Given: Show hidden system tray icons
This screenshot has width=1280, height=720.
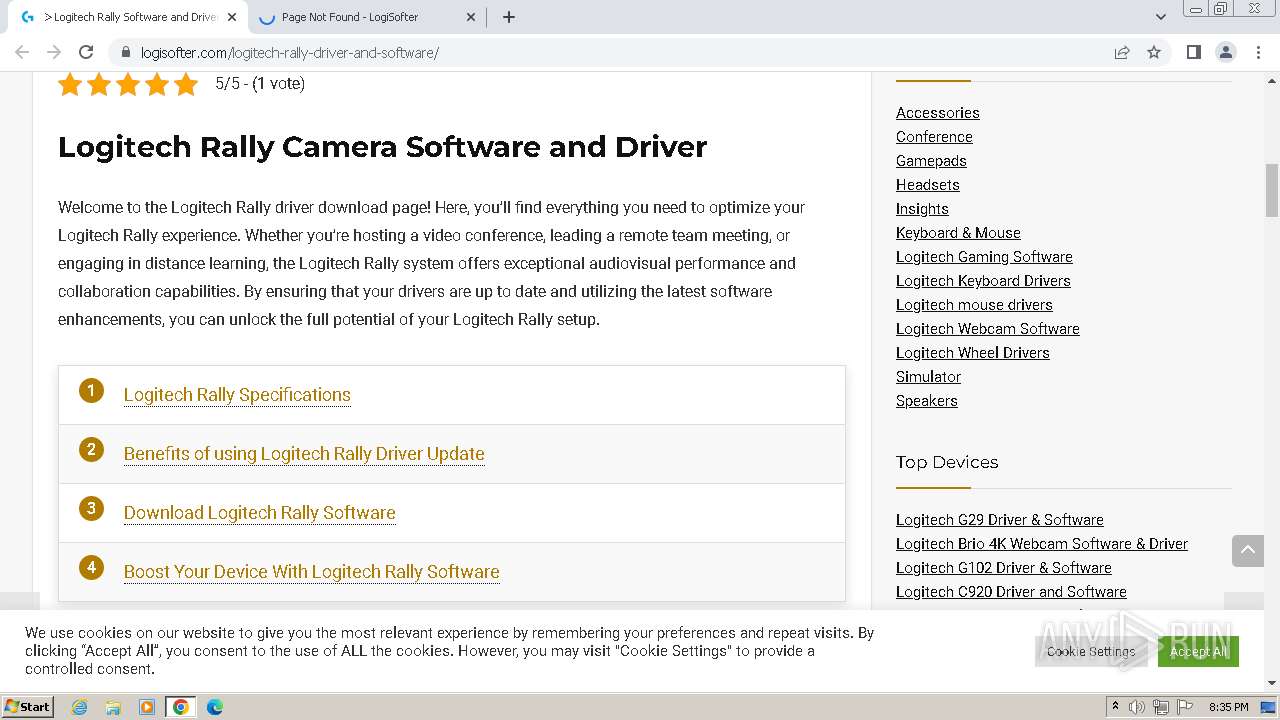Looking at the screenshot, I should (1116, 707).
